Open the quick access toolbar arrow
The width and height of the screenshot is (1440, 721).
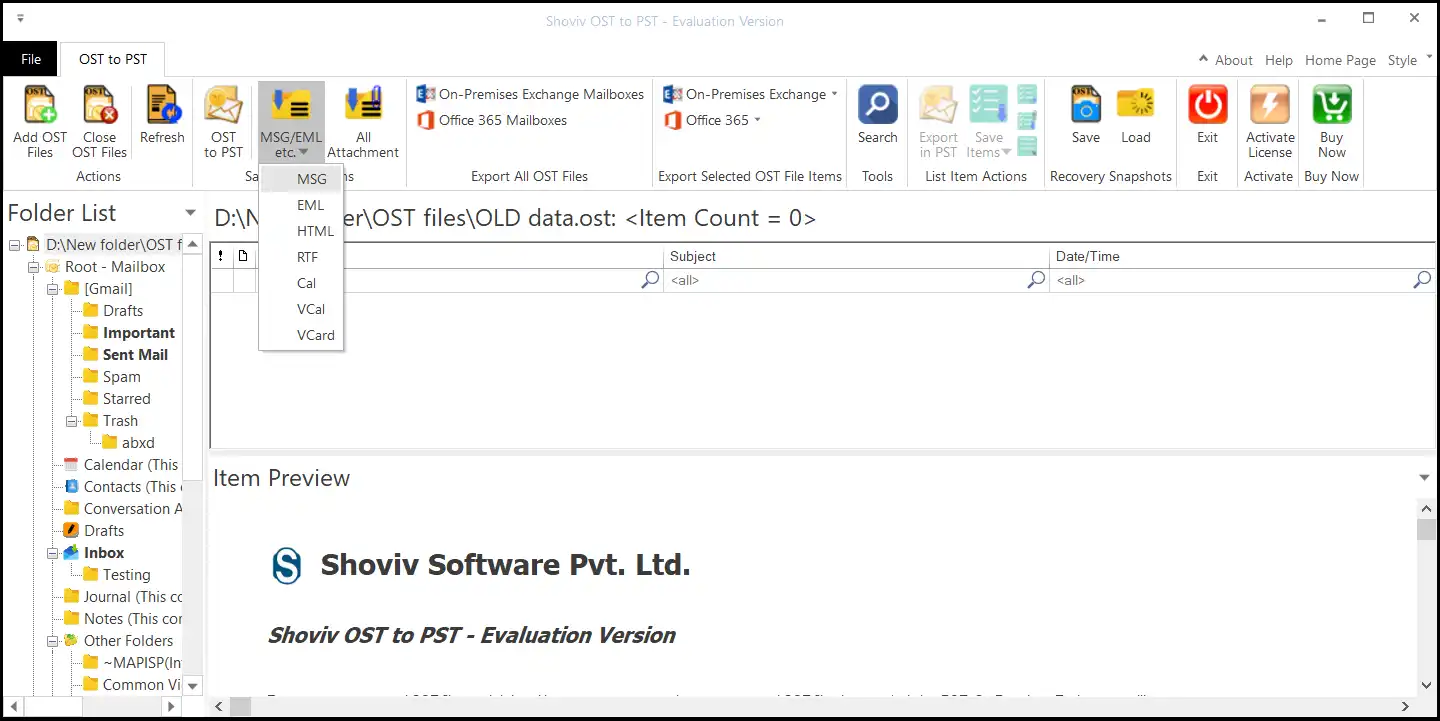(21, 19)
